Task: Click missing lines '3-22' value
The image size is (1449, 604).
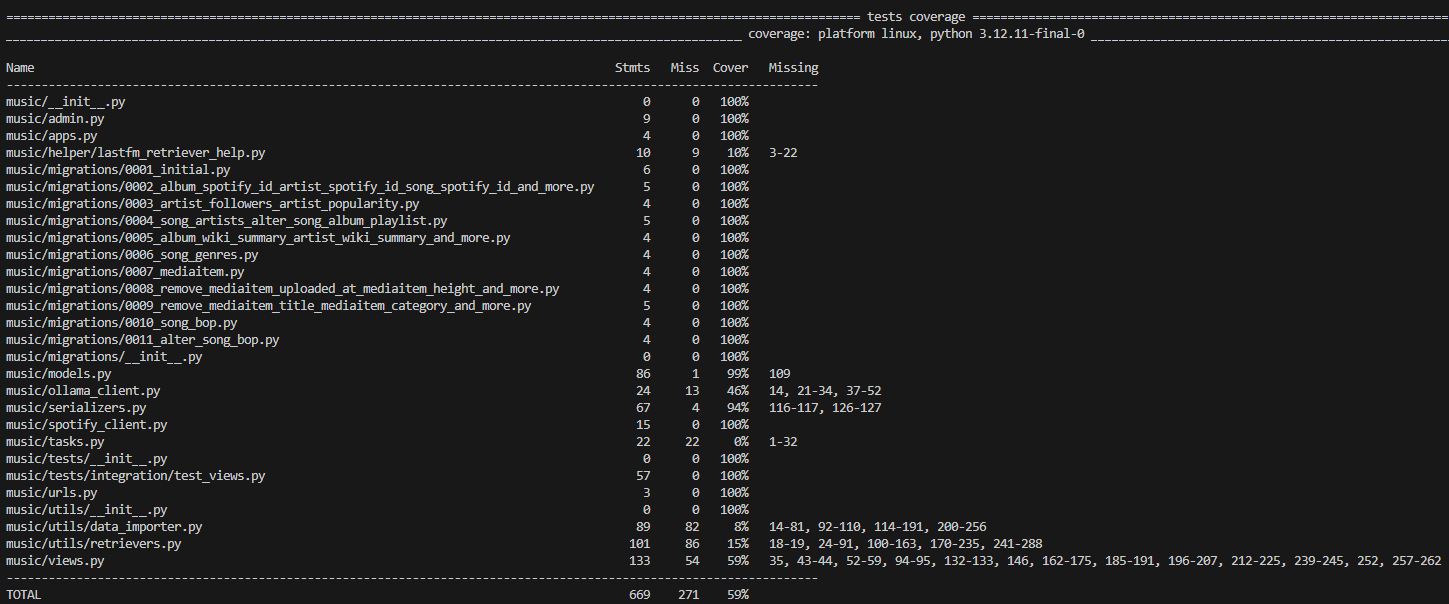Action: tap(783, 153)
